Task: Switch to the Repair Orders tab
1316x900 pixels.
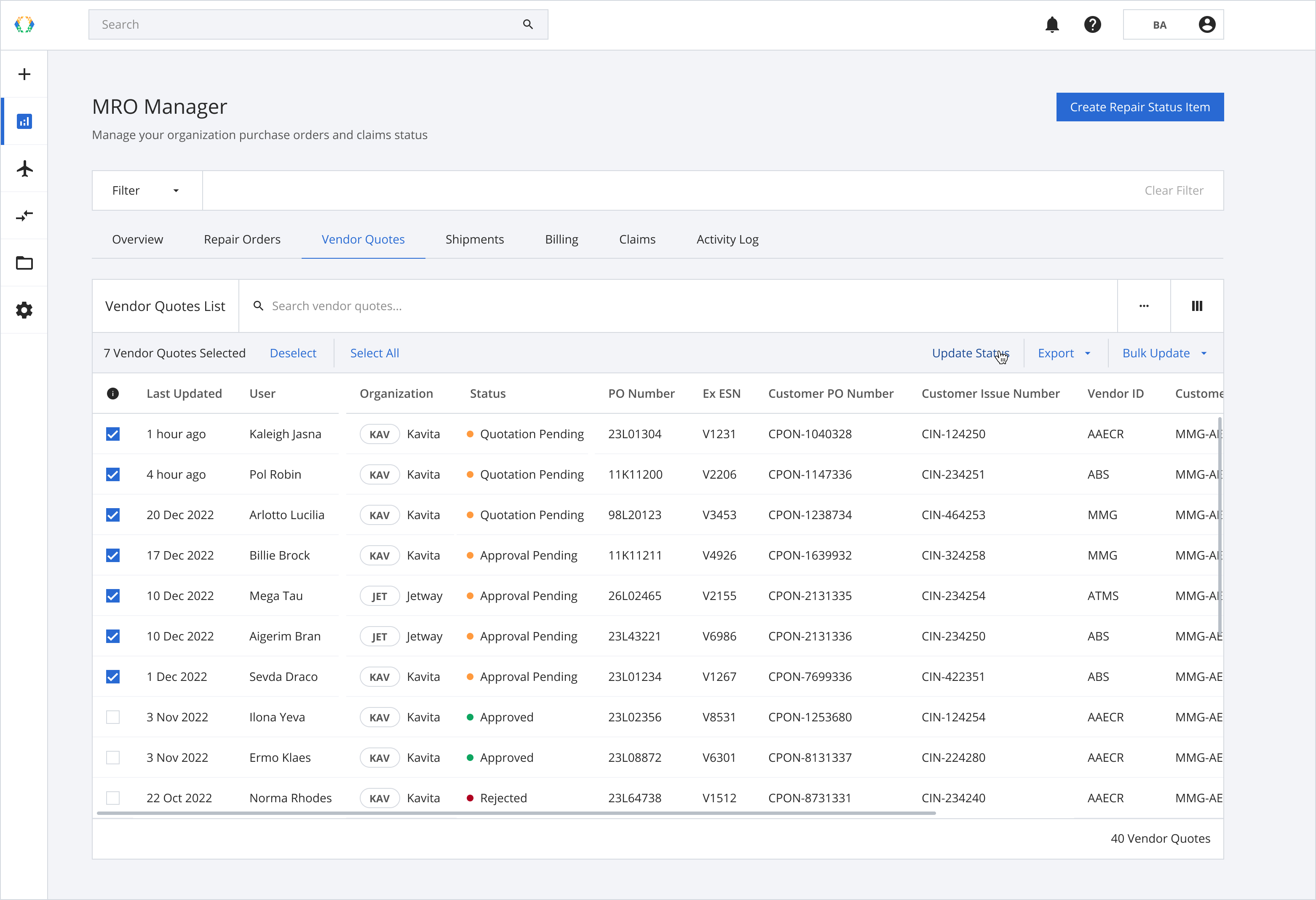Action: tap(242, 240)
